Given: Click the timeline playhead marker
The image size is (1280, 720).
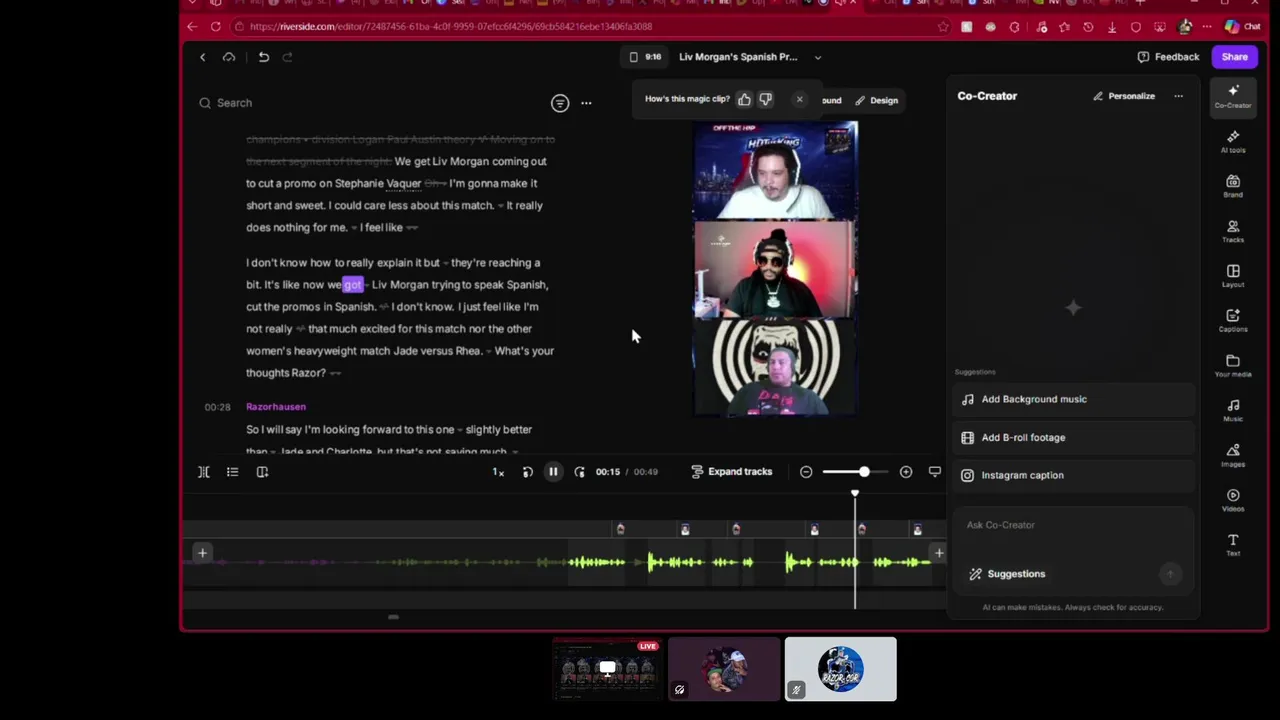Looking at the screenshot, I should (x=855, y=494).
